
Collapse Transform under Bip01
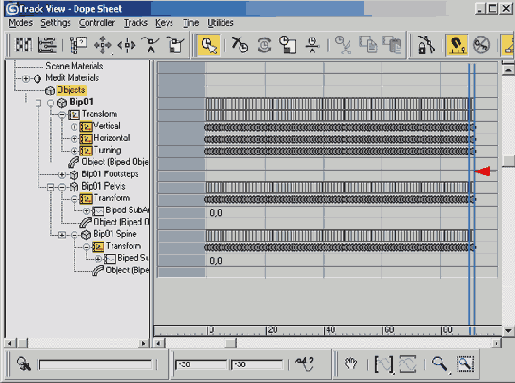62,115
